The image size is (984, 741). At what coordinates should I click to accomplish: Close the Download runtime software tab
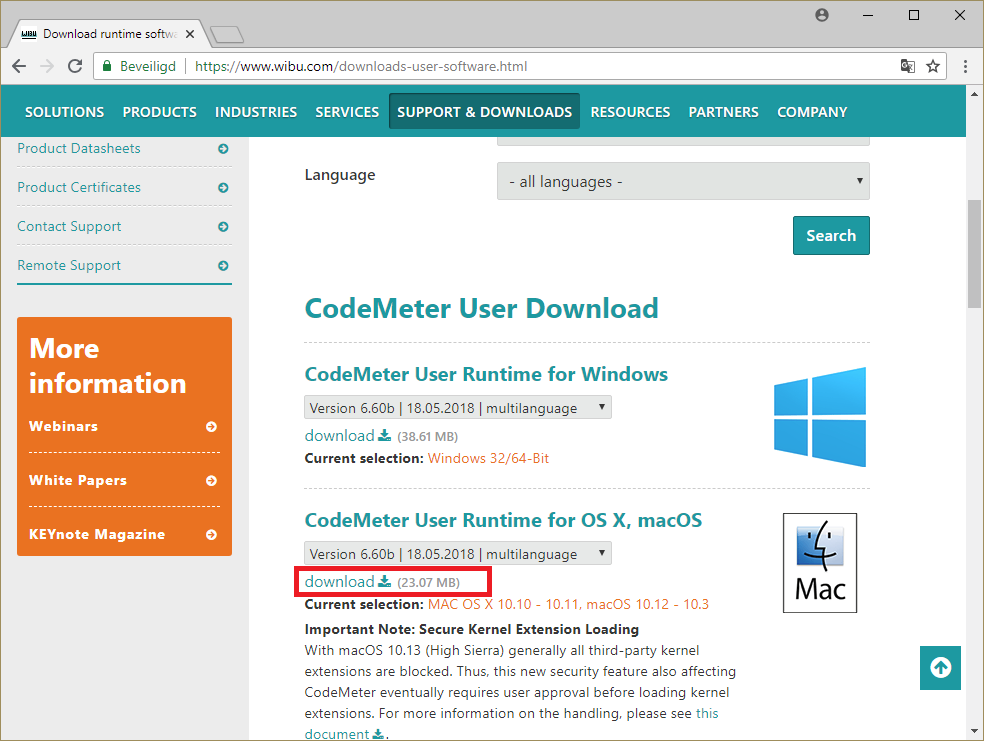[x=190, y=34]
